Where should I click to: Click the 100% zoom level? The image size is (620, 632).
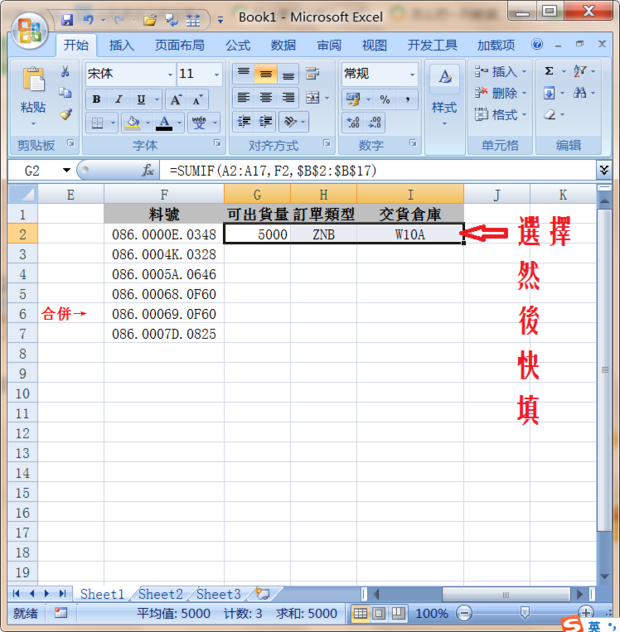[x=432, y=613]
